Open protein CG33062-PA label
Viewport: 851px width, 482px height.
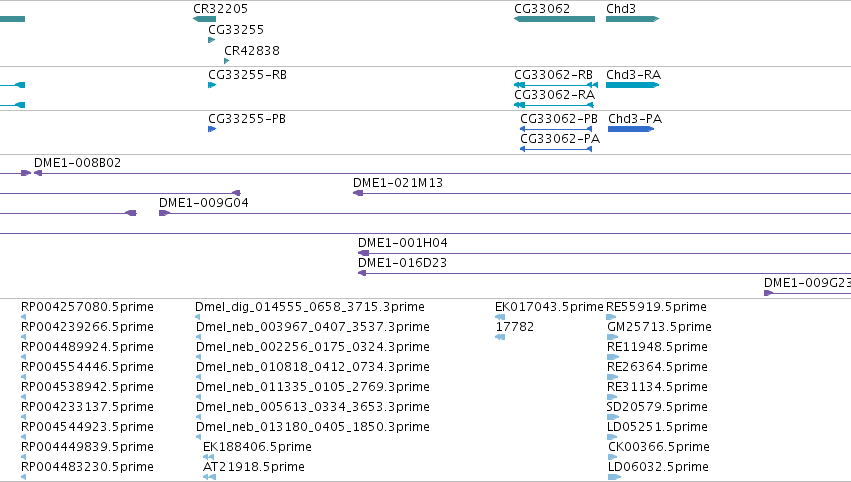pos(560,139)
